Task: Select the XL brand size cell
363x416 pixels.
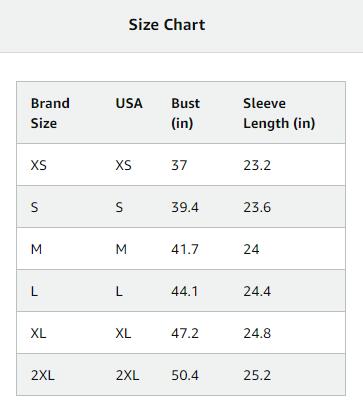Action: click(38, 333)
